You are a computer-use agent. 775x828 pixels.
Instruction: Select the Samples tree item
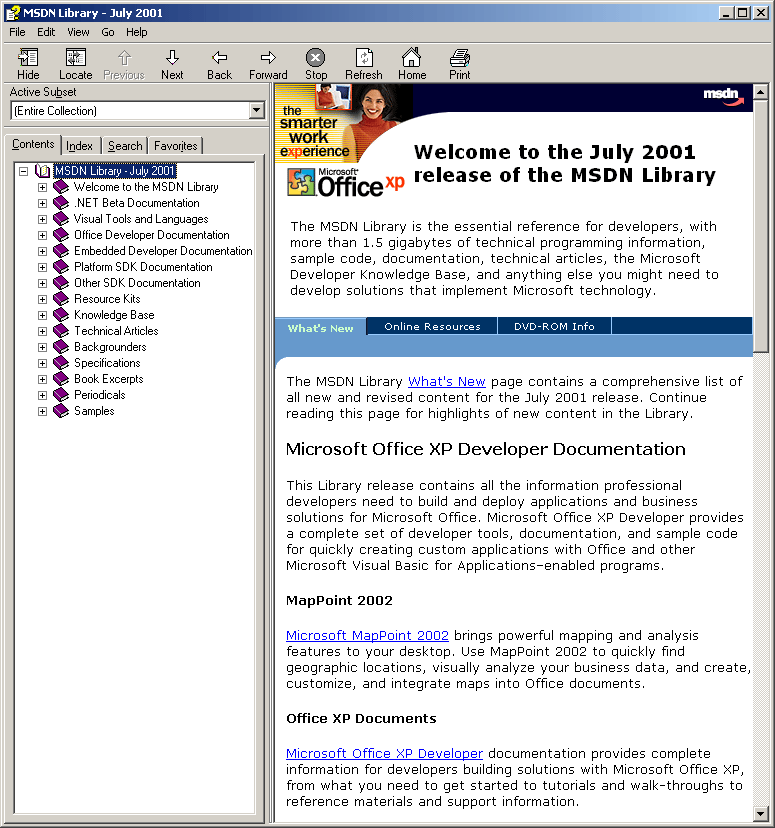pyautogui.click(x=94, y=411)
